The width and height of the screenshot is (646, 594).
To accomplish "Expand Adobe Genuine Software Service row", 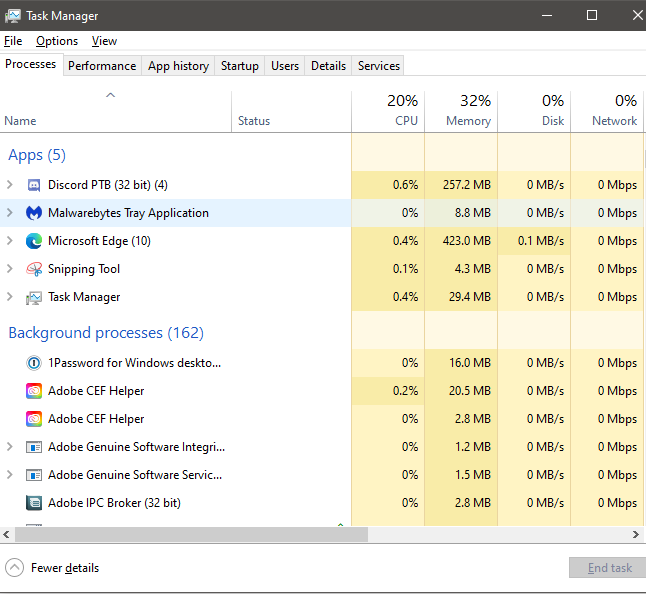I will [10, 475].
